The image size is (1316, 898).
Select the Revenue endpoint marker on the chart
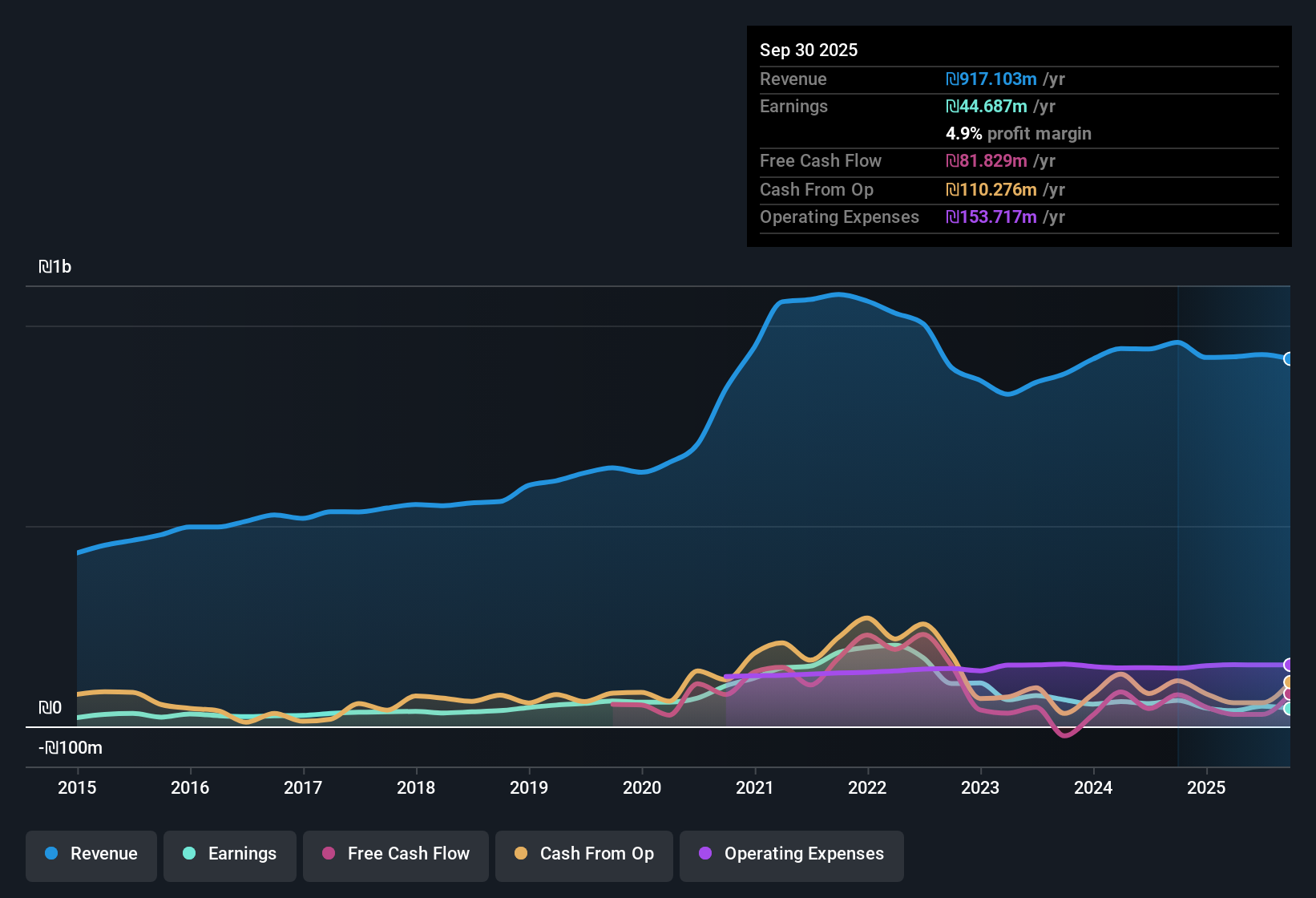[x=1289, y=359]
